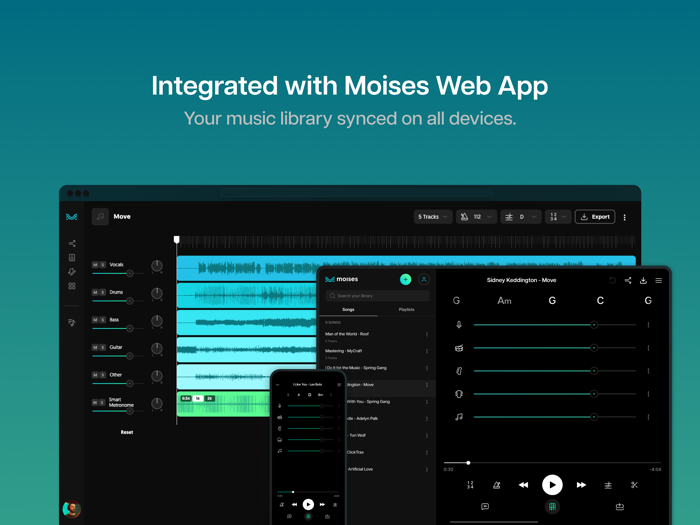
Task: Click the lyrics speech-bubble icon on tablet
Action: [485, 507]
